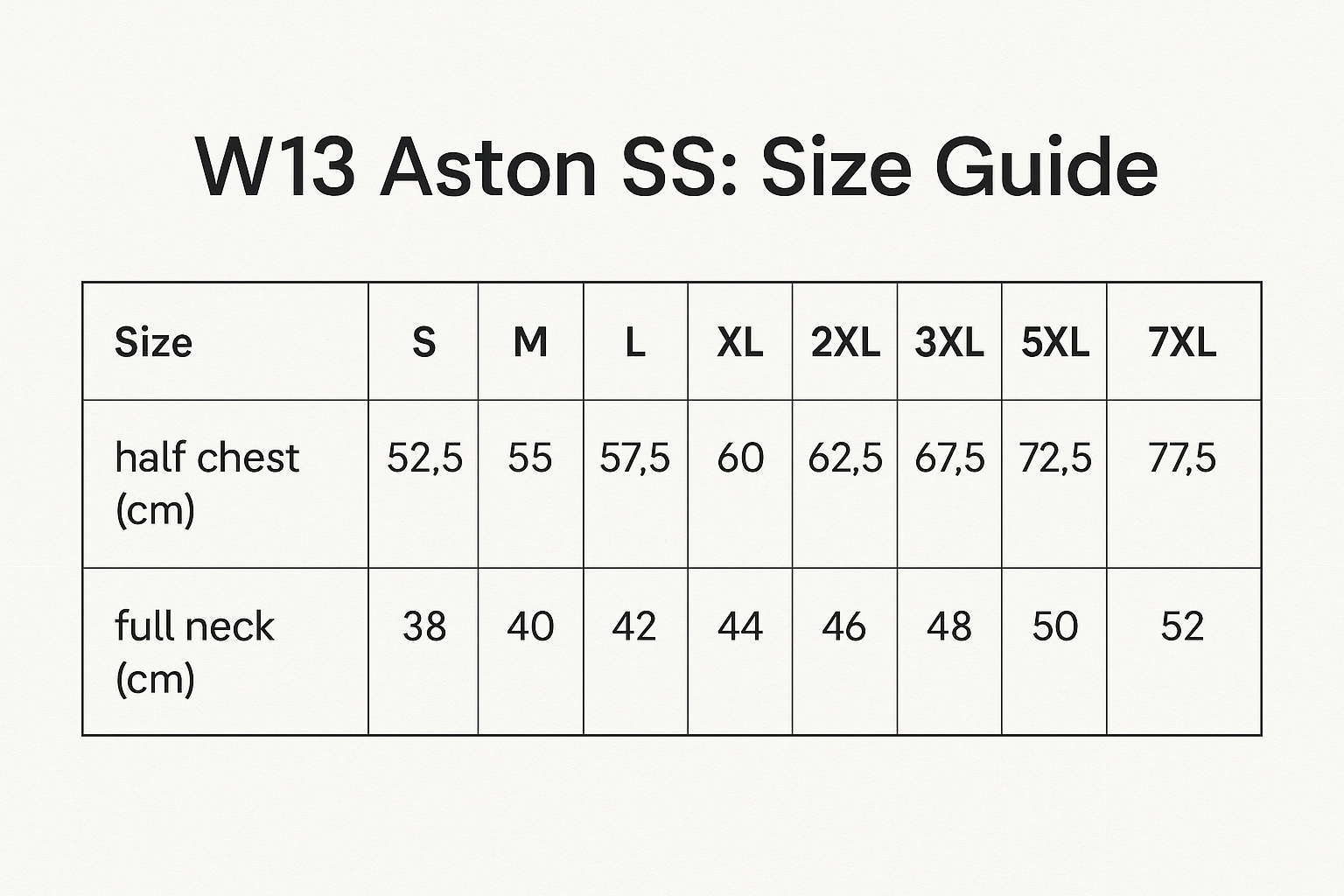Select the 52 full neck value
1344x896 pixels.
point(1182,626)
